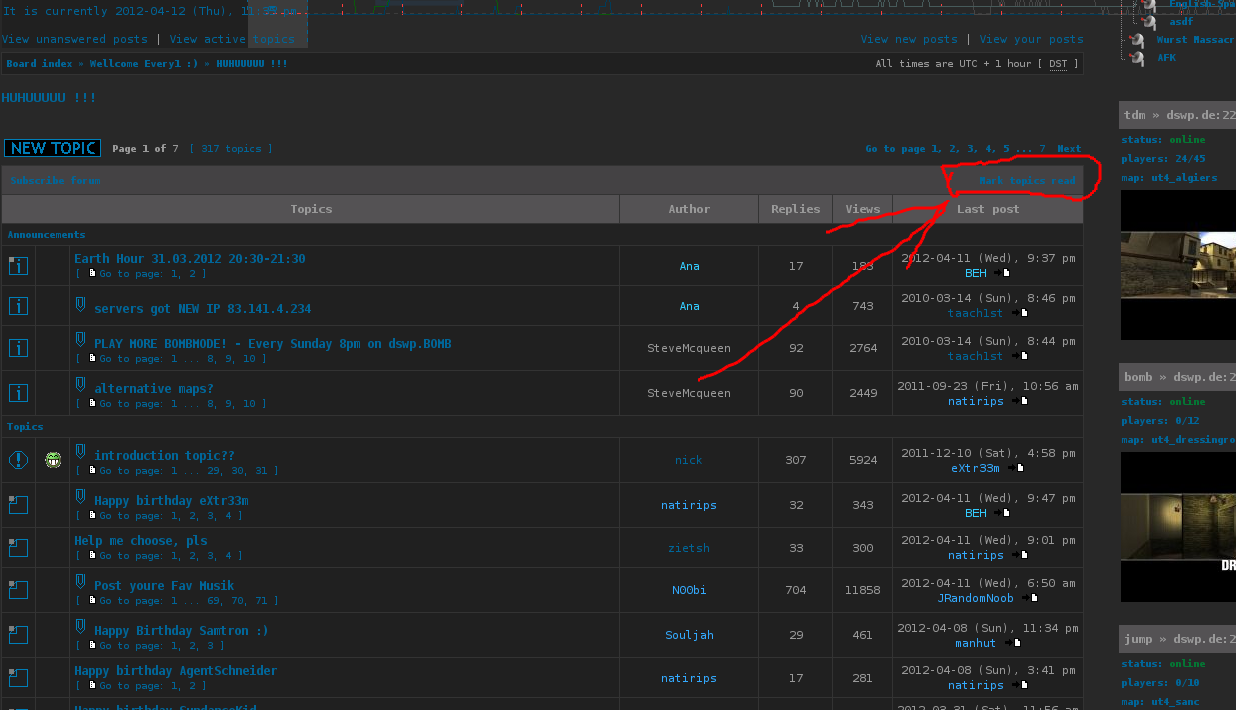This screenshot has height=710, width=1236.
Task: Click the attachment paperclip on 'alternative maps?' topic
Action: (x=81, y=384)
